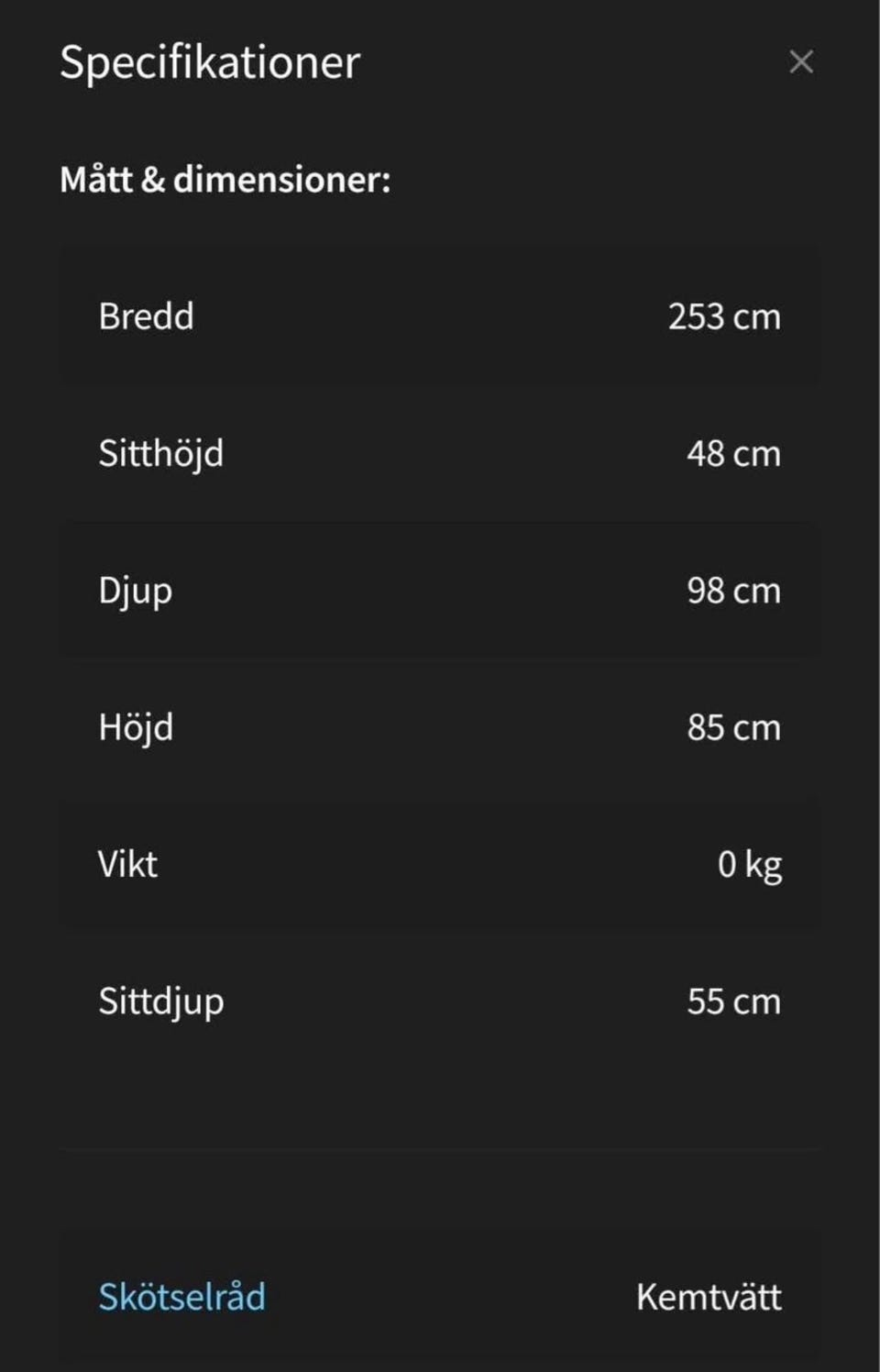Tap the middle of the Bredd row
880x1372 pixels.
440,316
